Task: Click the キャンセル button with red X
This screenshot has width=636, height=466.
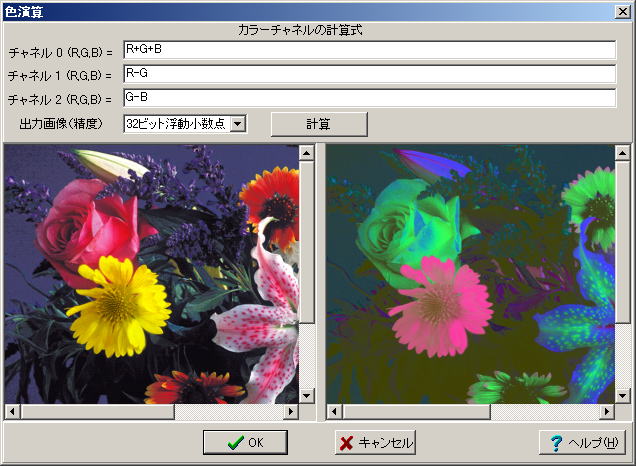Action: (x=375, y=442)
